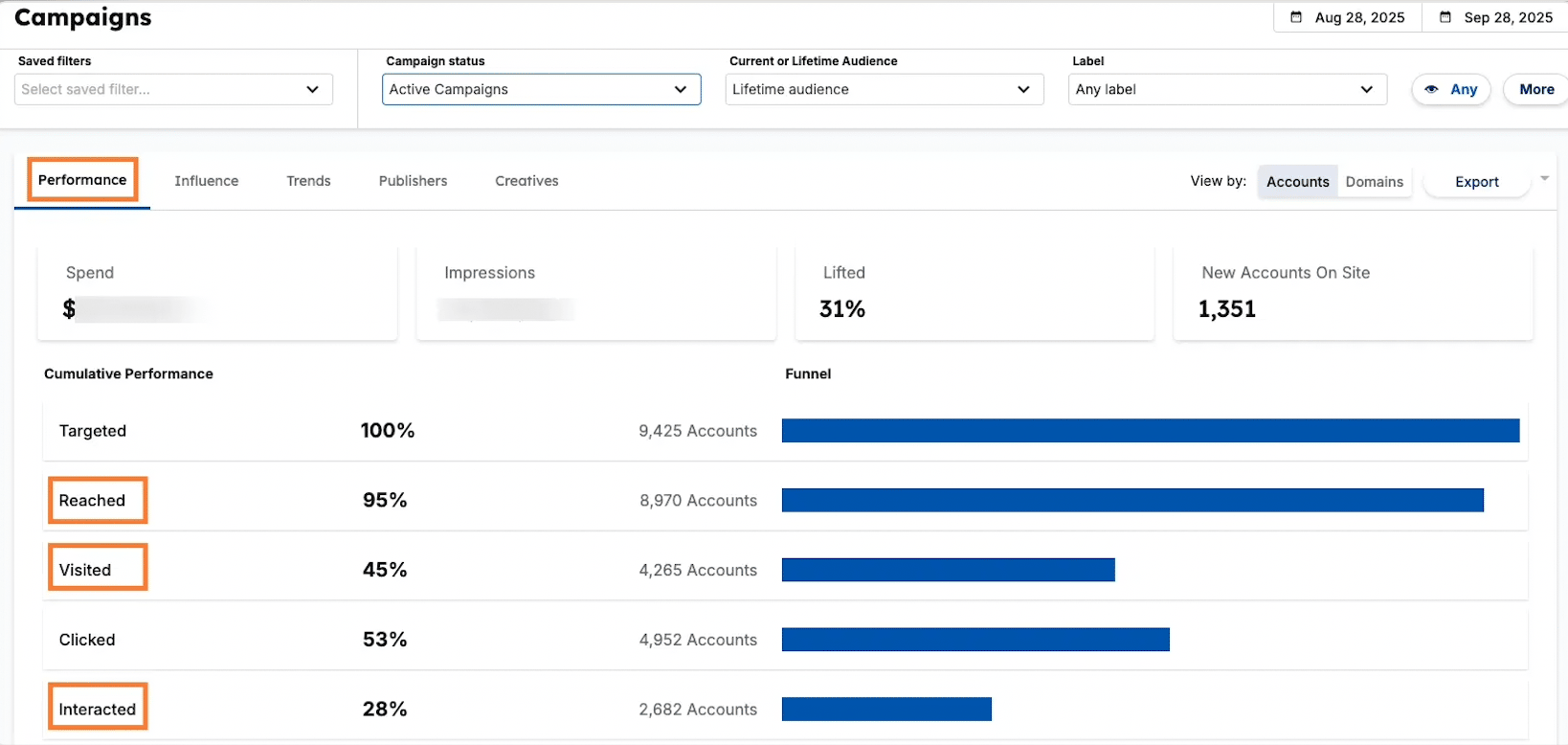
Task: Open the Trends tab
Action: point(308,181)
